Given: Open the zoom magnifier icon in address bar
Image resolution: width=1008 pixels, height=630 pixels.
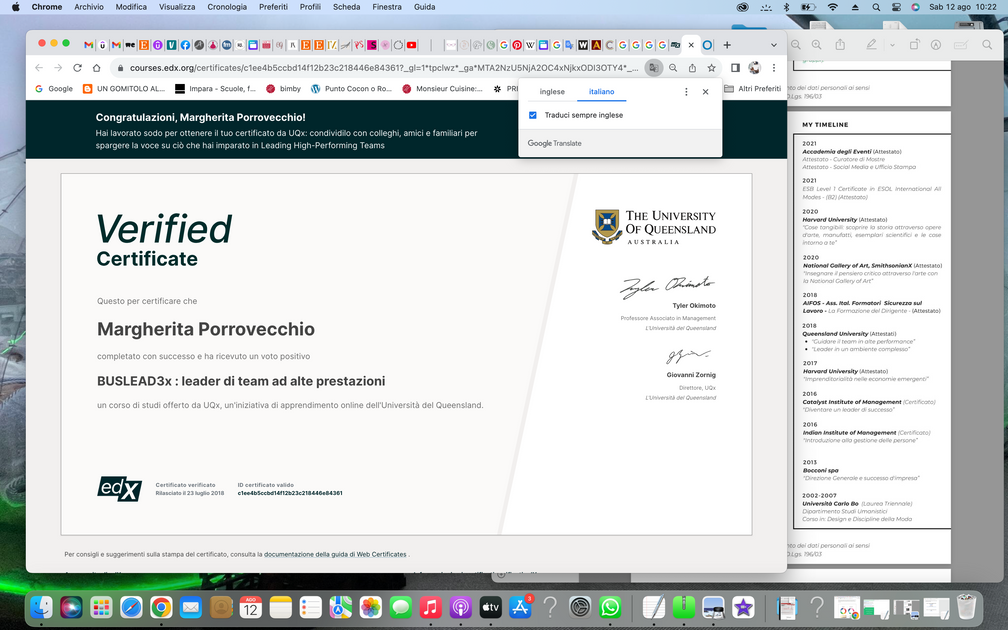Looking at the screenshot, I should (673, 68).
